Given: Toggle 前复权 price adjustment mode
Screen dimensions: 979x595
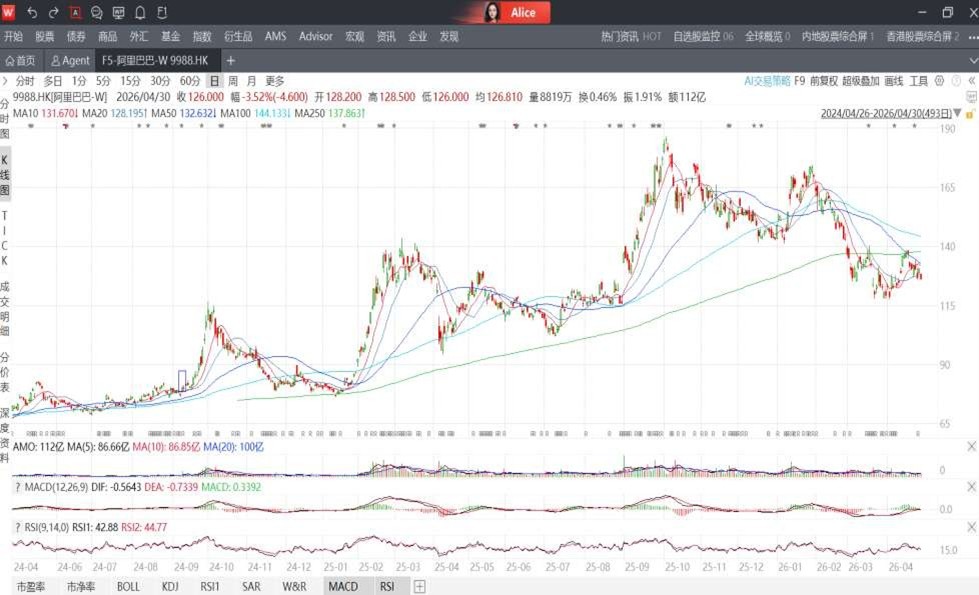Looking at the screenshot, I should point(824,81).
